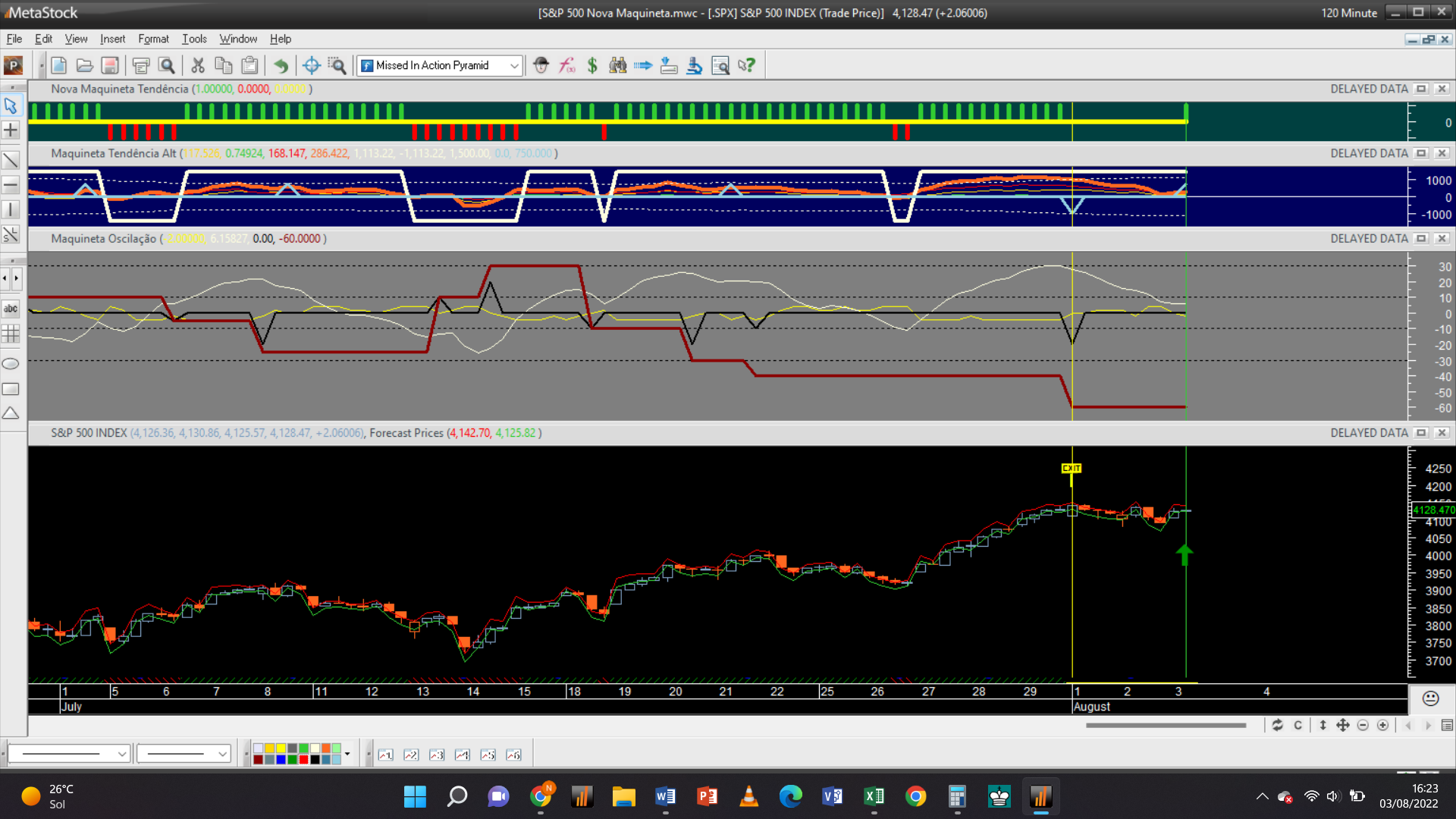The image size is (1456, 819).
Task: Click the zoom box magnifier icon
Action: coord(337,66)
